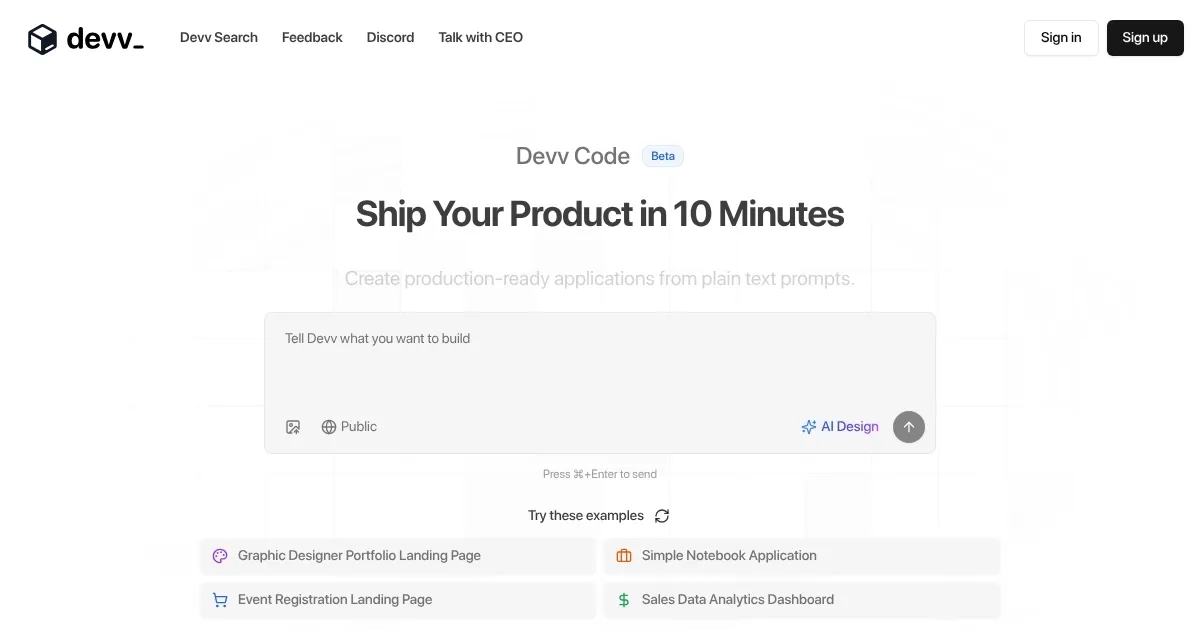Toggle project visibility from Public
This screenshot has height=630, width=1200.
[349, 427]
